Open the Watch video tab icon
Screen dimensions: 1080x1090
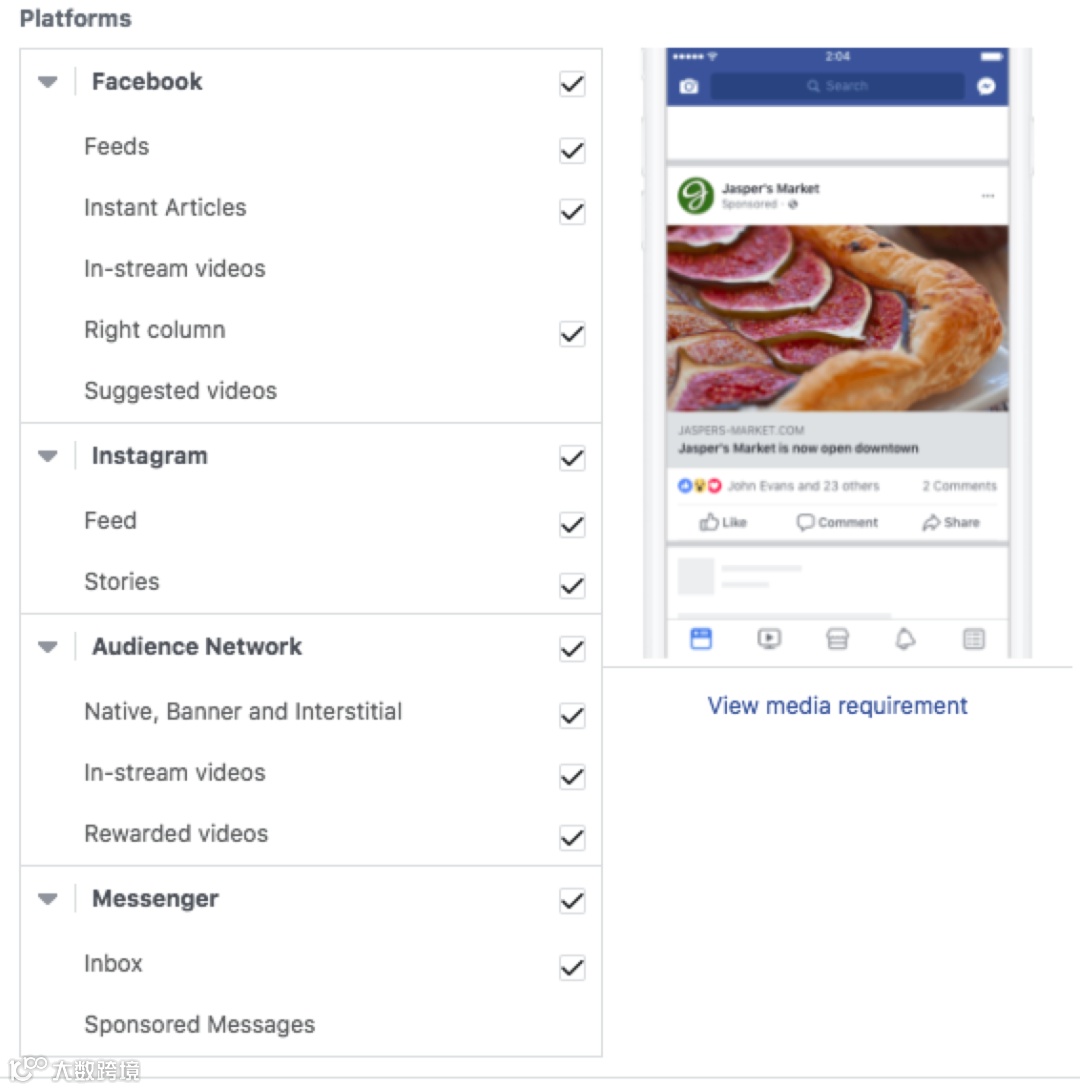pyautogui.click(x=769, y=638)
